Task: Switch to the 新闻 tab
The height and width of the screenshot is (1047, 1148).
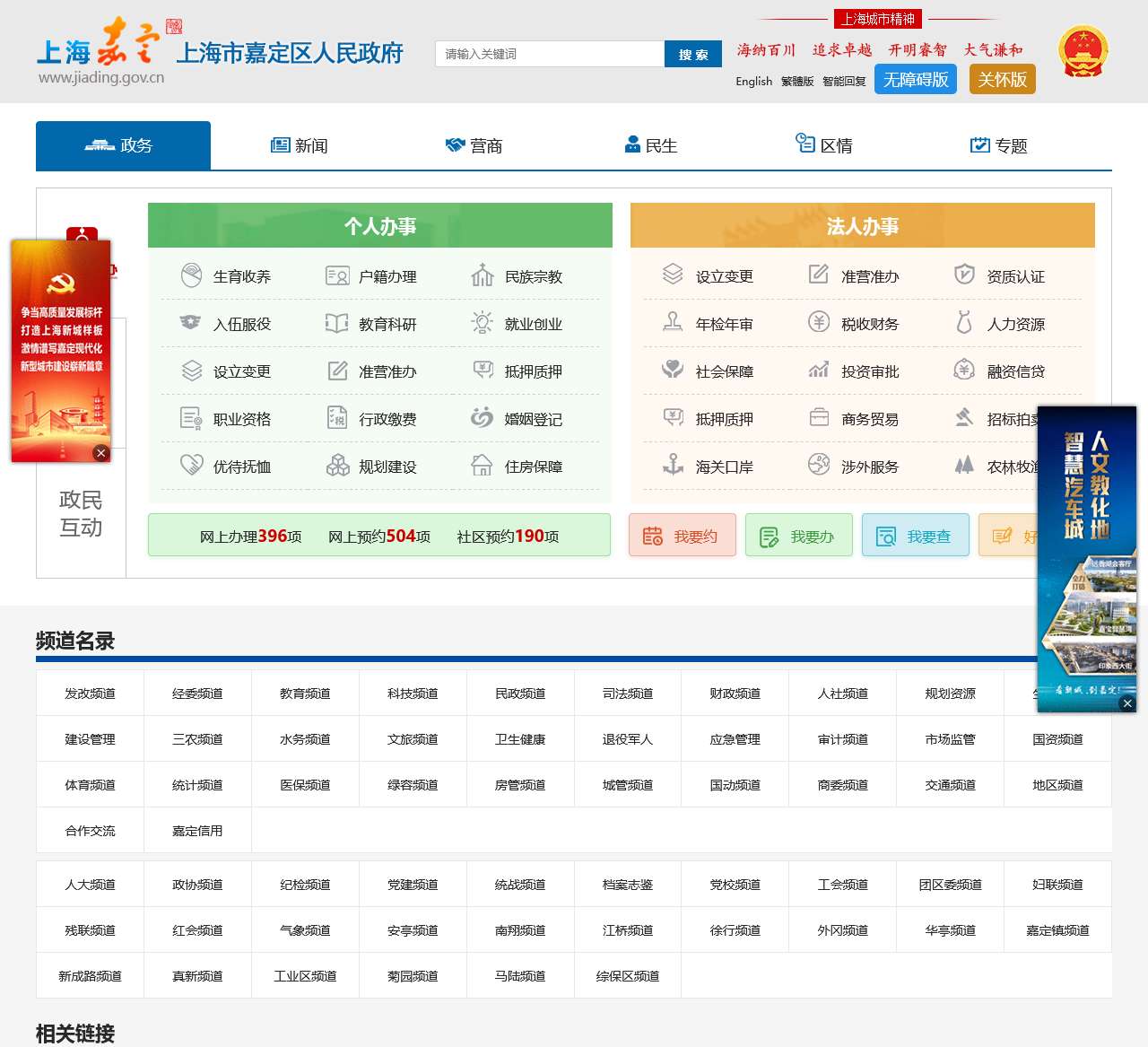Action: (299, 145)
